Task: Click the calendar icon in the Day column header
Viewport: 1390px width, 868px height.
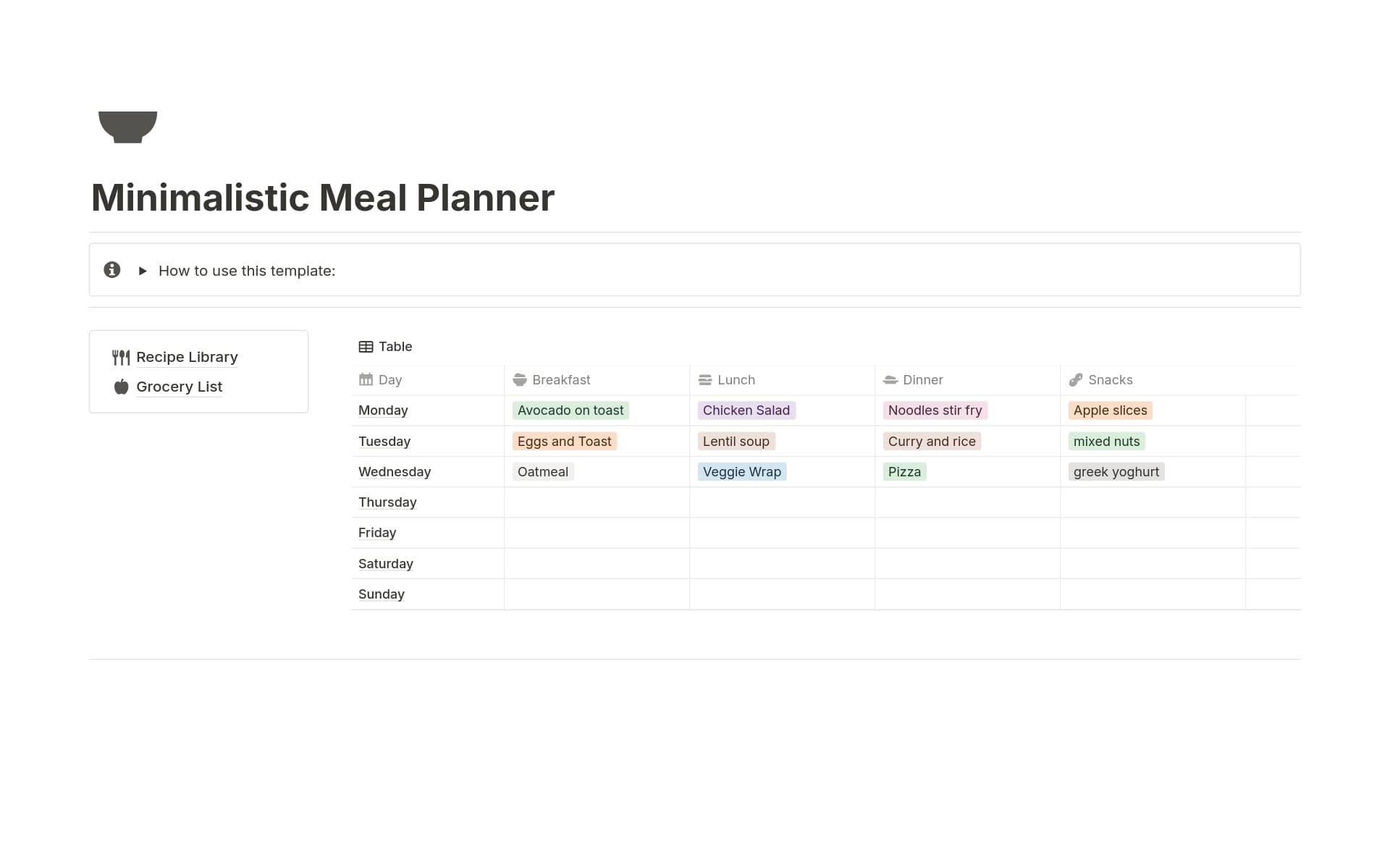Action: click(366, 379)
